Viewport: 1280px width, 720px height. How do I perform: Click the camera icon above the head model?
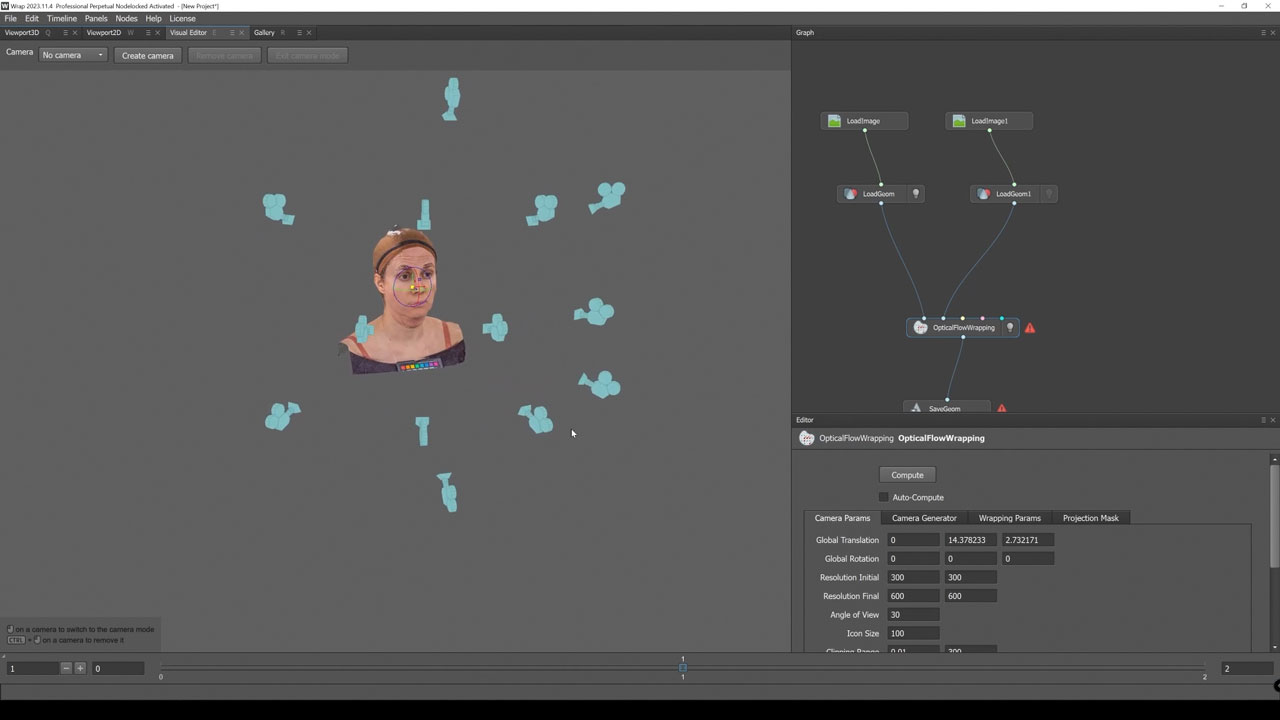425,214
